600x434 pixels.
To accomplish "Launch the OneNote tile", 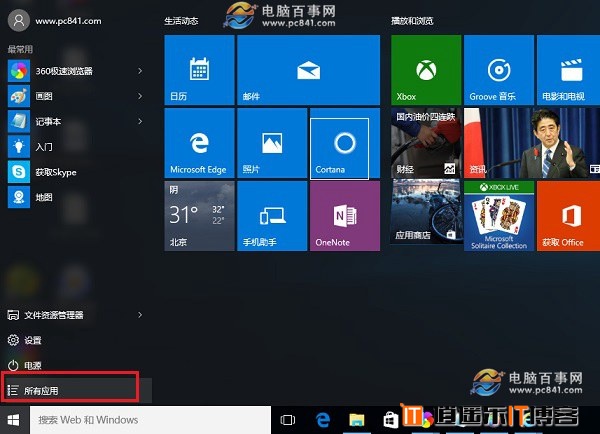I will pos(344,215).
